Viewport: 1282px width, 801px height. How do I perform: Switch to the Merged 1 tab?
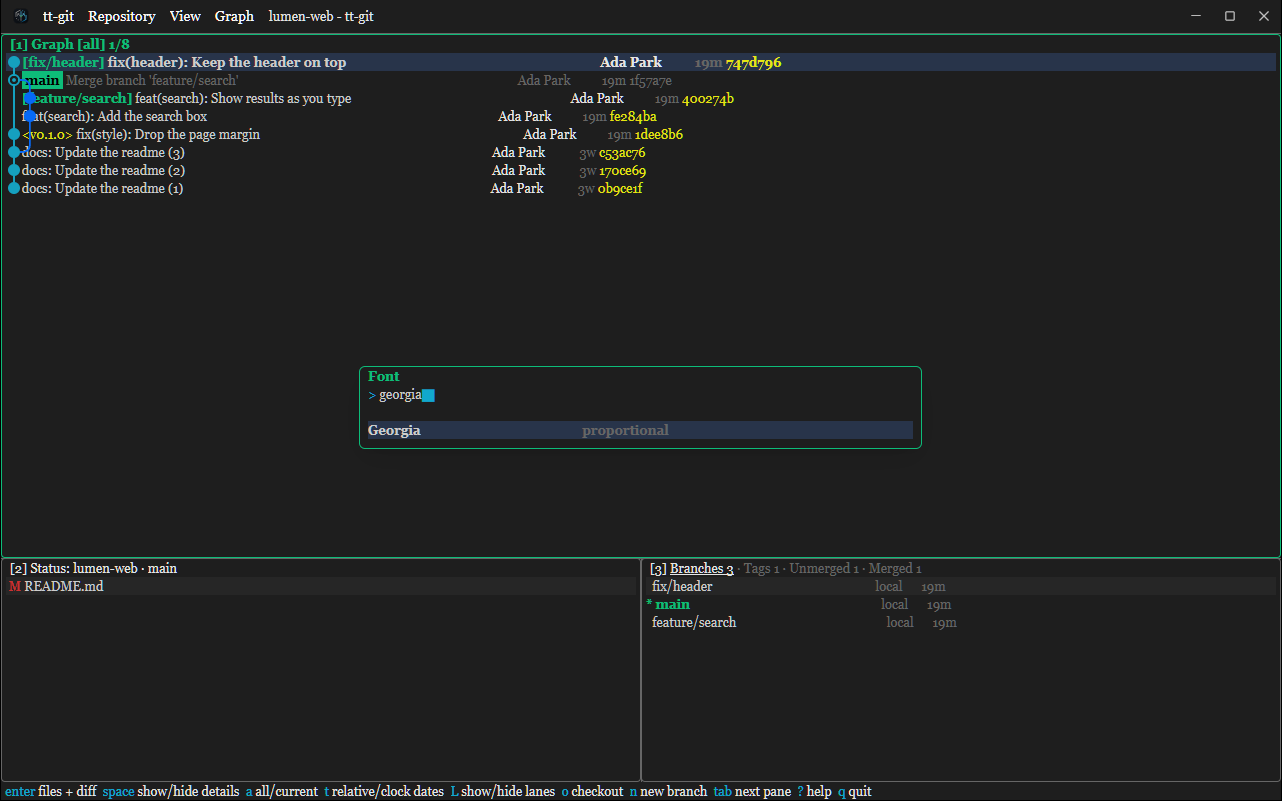pyautogui.click(x=895, y=568)
